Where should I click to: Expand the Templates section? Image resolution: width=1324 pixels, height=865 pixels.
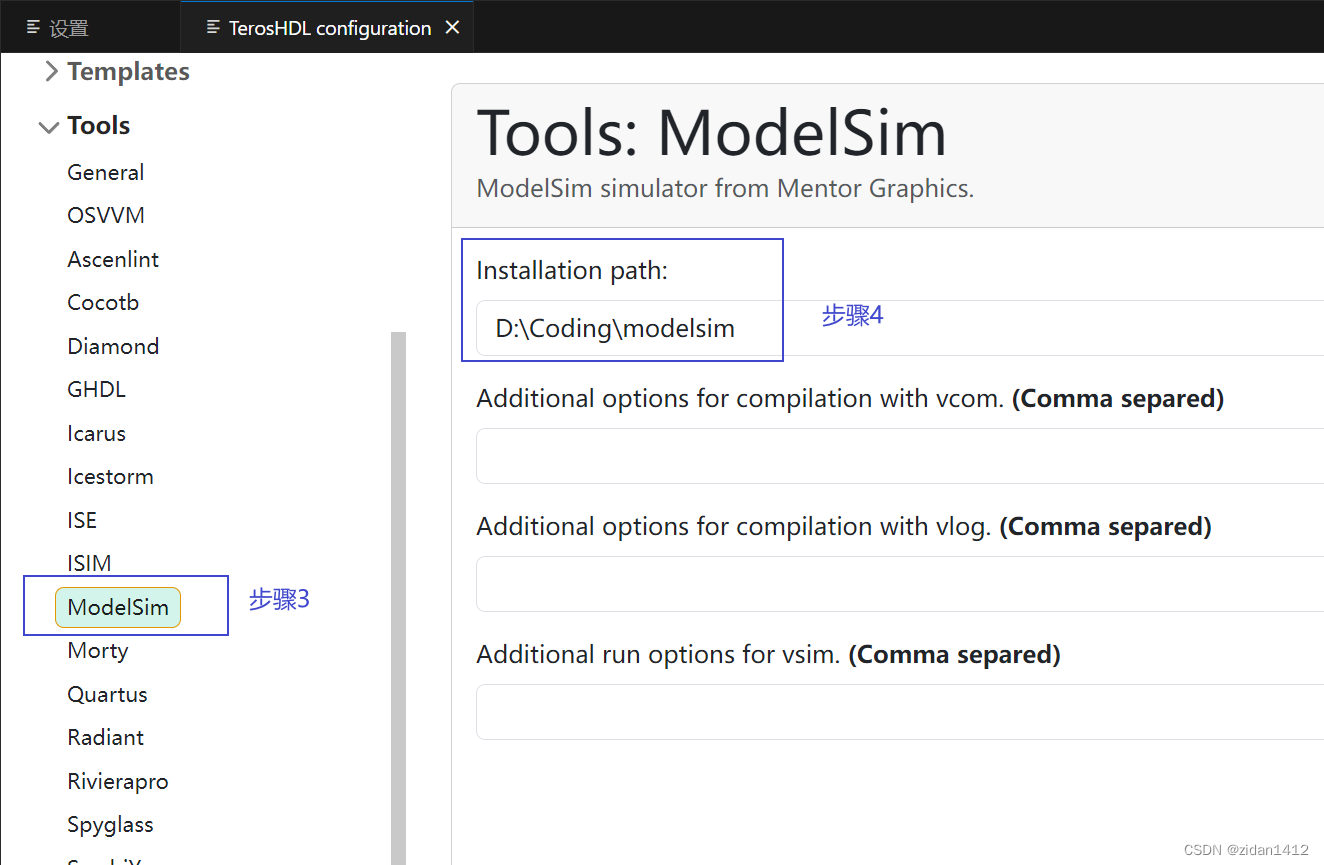128,71
